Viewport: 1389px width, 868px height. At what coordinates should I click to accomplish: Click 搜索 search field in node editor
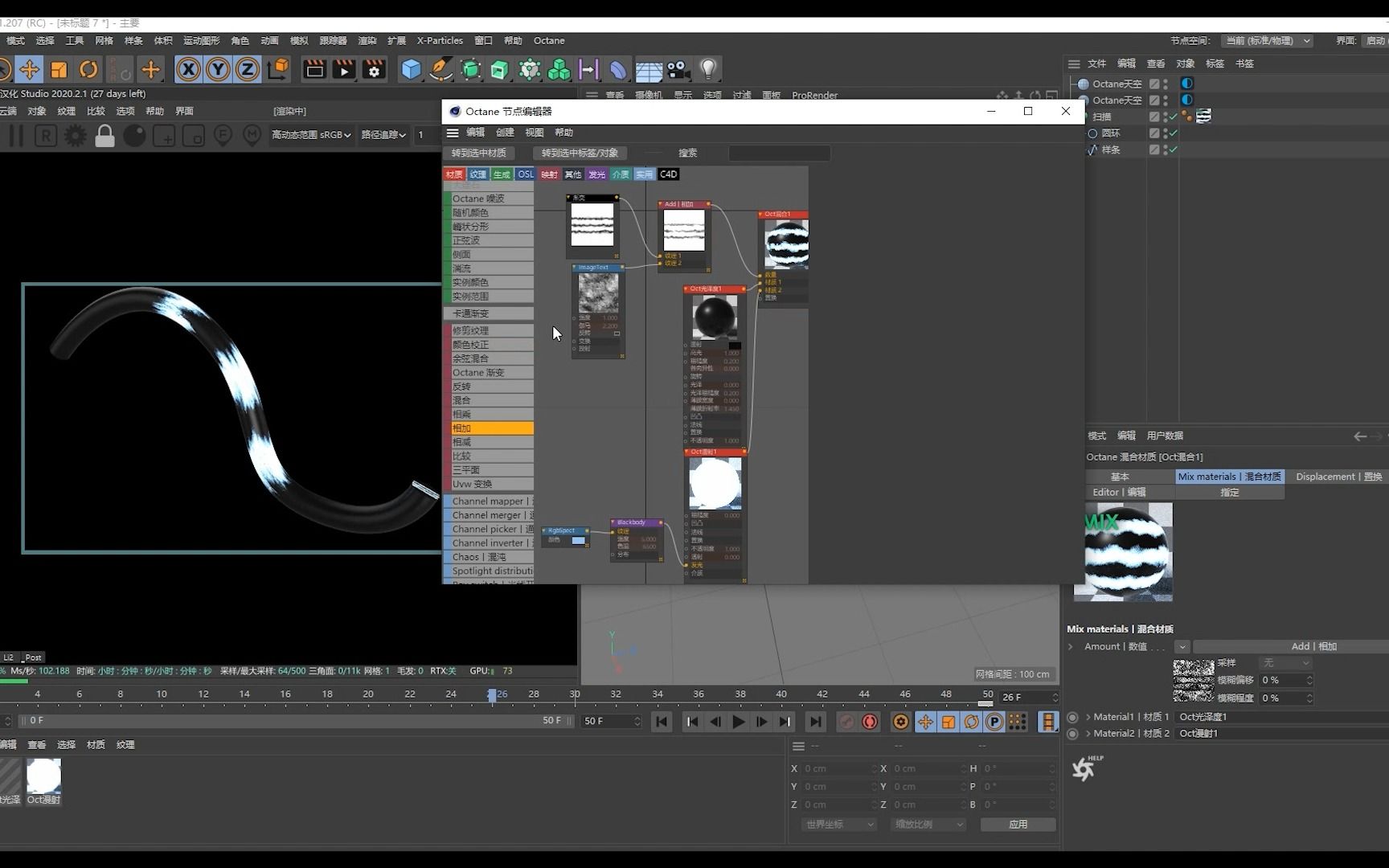pos(779,153)
